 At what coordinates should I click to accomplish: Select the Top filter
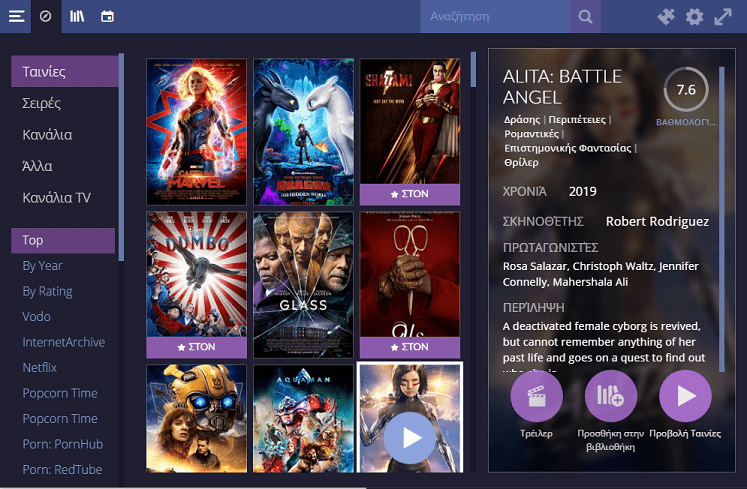click(63, 240)
